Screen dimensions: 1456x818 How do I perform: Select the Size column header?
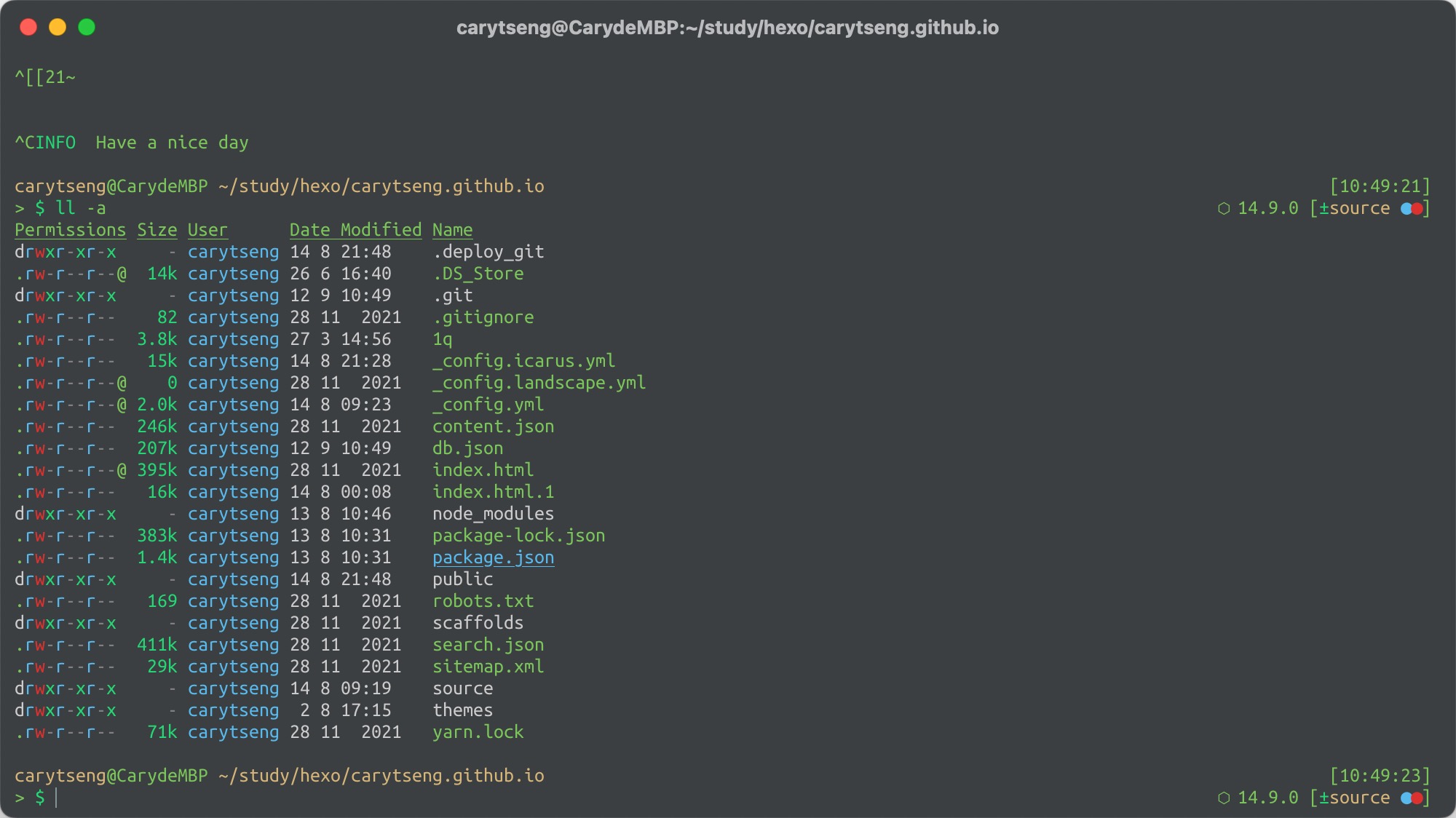click(x=157, y=231)
